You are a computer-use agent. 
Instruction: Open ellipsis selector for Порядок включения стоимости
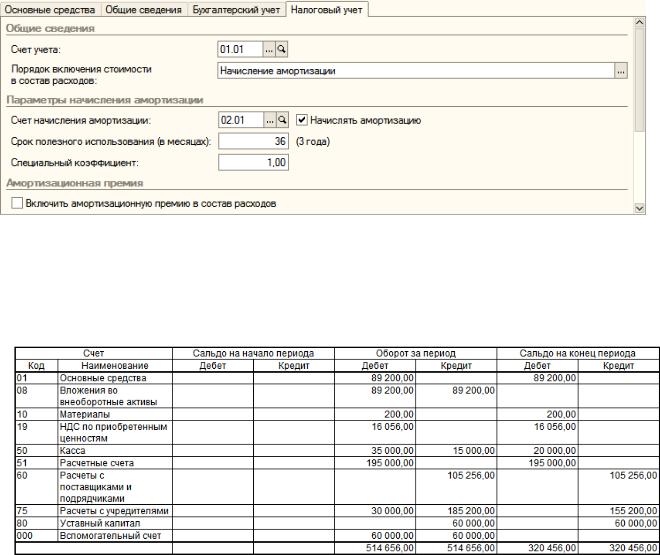pos(621,71)
